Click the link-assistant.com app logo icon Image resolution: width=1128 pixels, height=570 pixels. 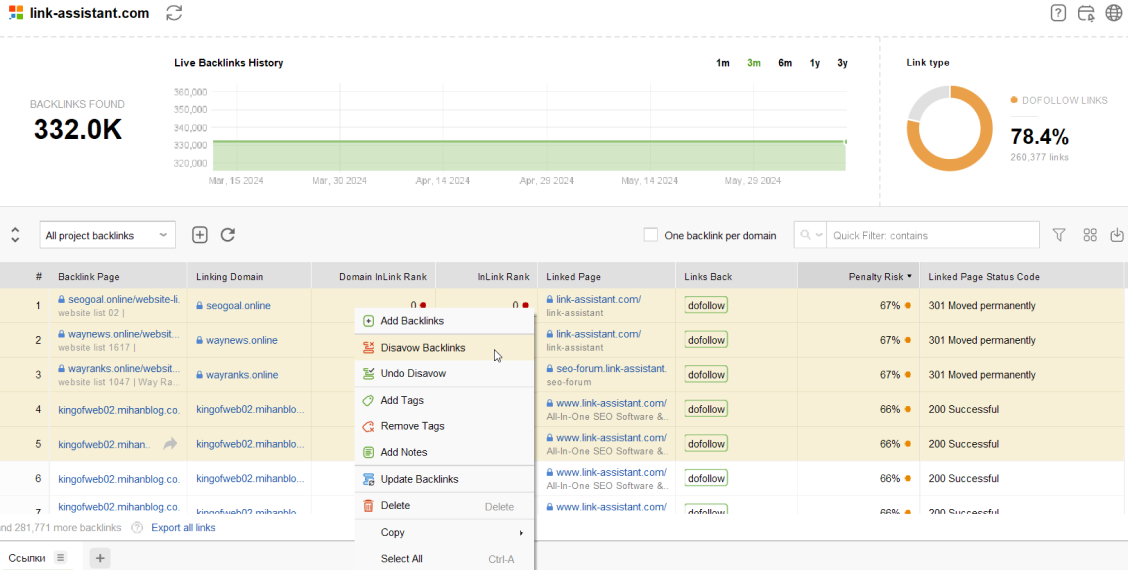(16, 12)
